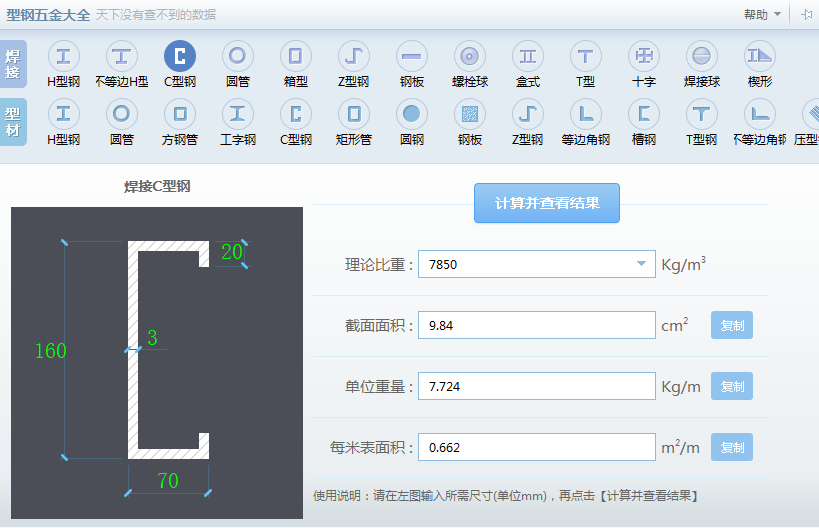Click the 理论比重 7850 combo box
The image size is (819, 528).
point(536,264)
